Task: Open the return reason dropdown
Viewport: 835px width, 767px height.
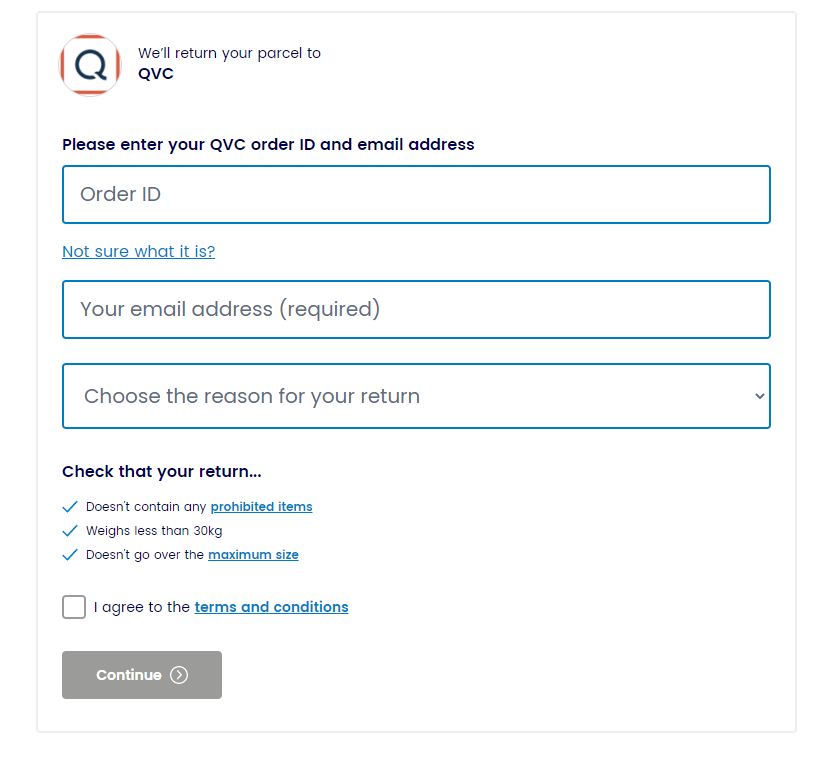Action: click(416, 396)
